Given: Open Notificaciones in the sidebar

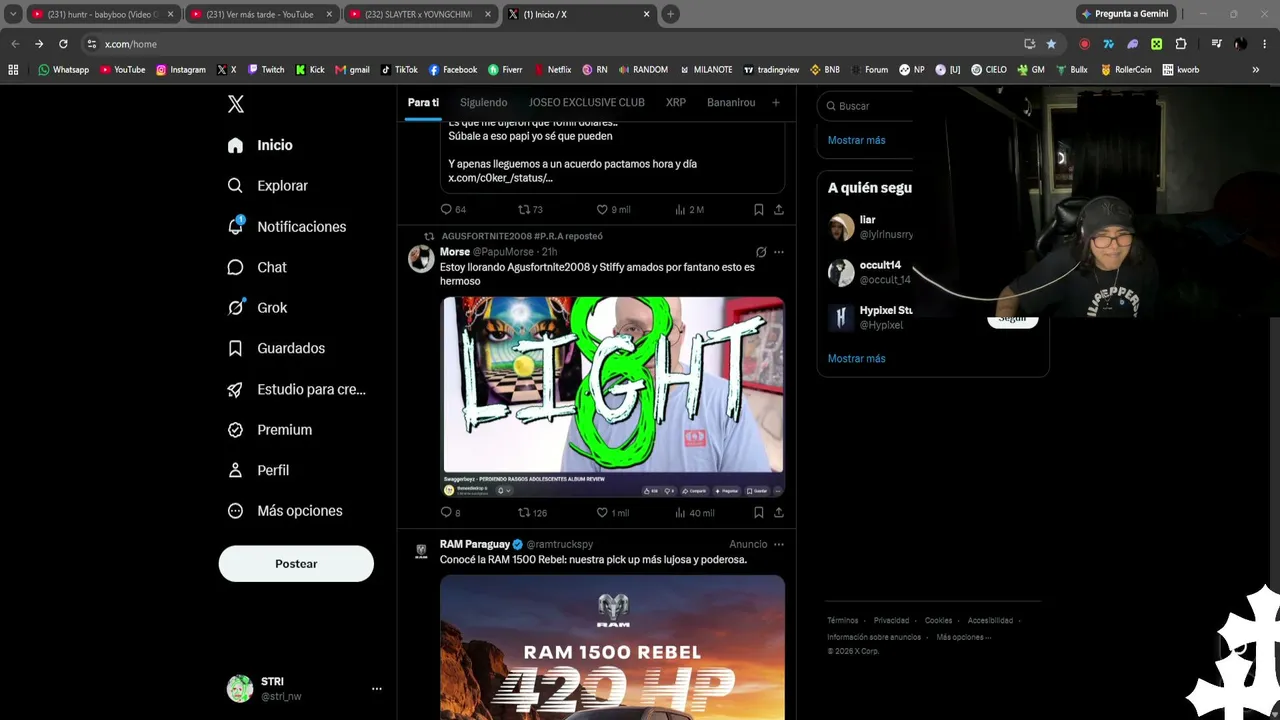Looking at the screenshot, I should click(286, 227).
